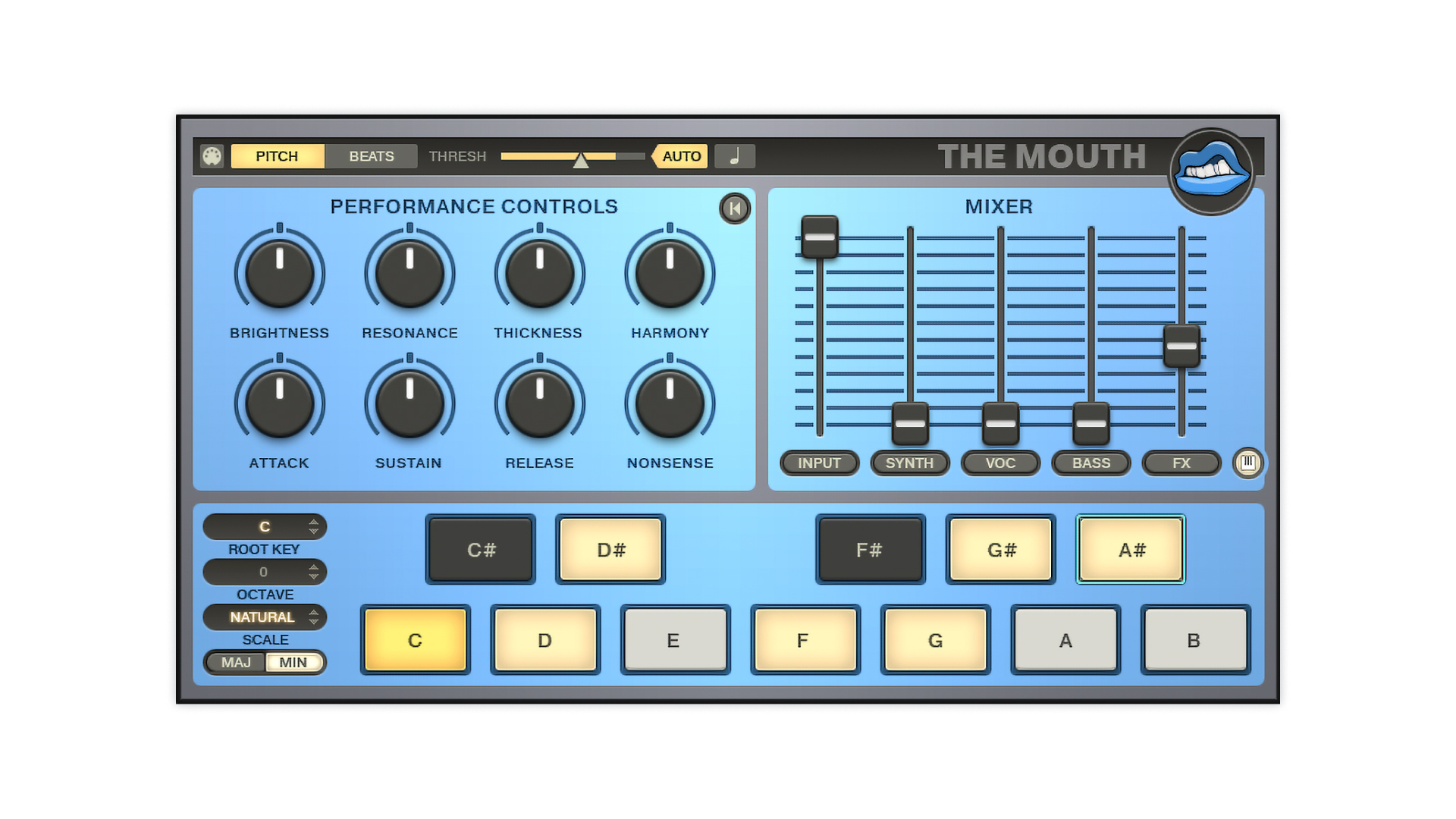Click the BASS mixer button
Image resolution: width=1456 pixels, height=819 pixels.
(1090, 463)
